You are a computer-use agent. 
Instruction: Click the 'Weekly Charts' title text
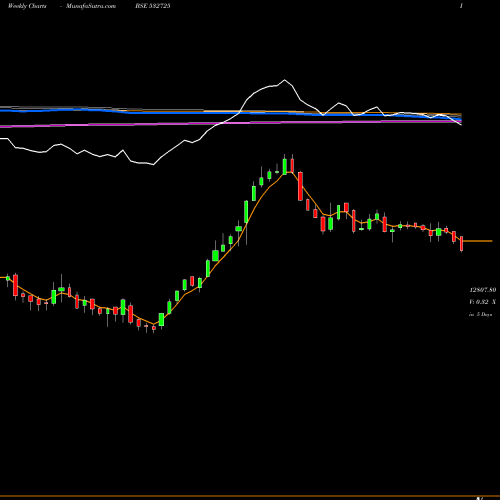(27, 6)
